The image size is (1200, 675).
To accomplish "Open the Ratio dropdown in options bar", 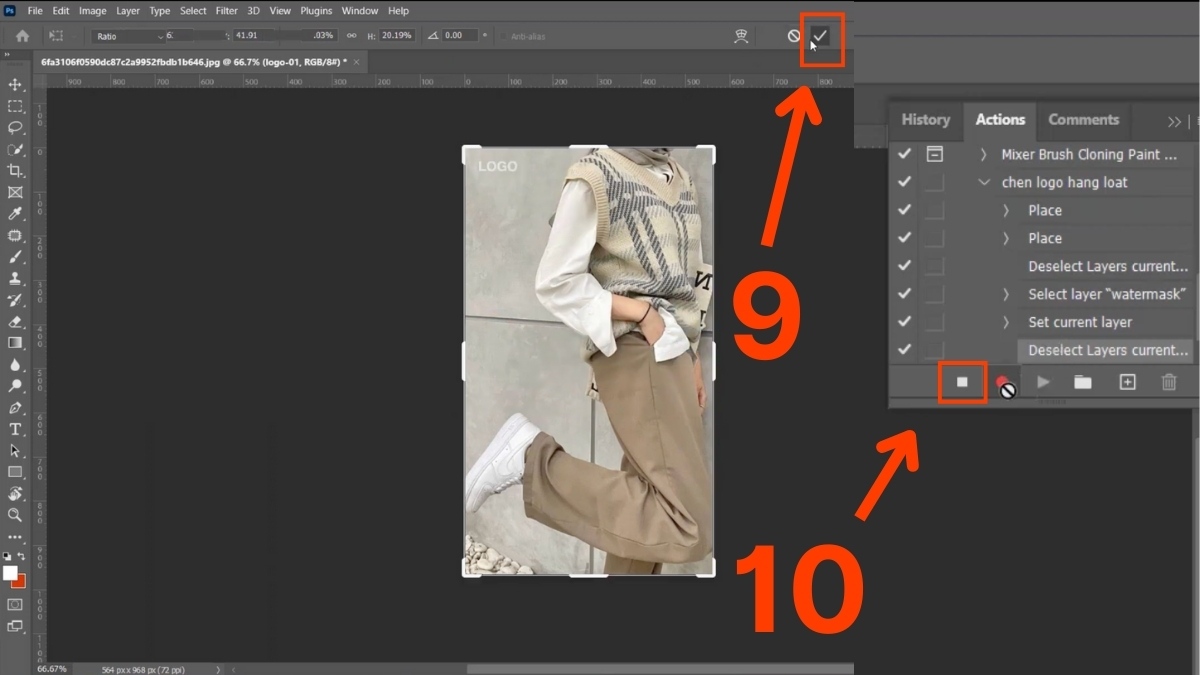I will click(129, 36).
